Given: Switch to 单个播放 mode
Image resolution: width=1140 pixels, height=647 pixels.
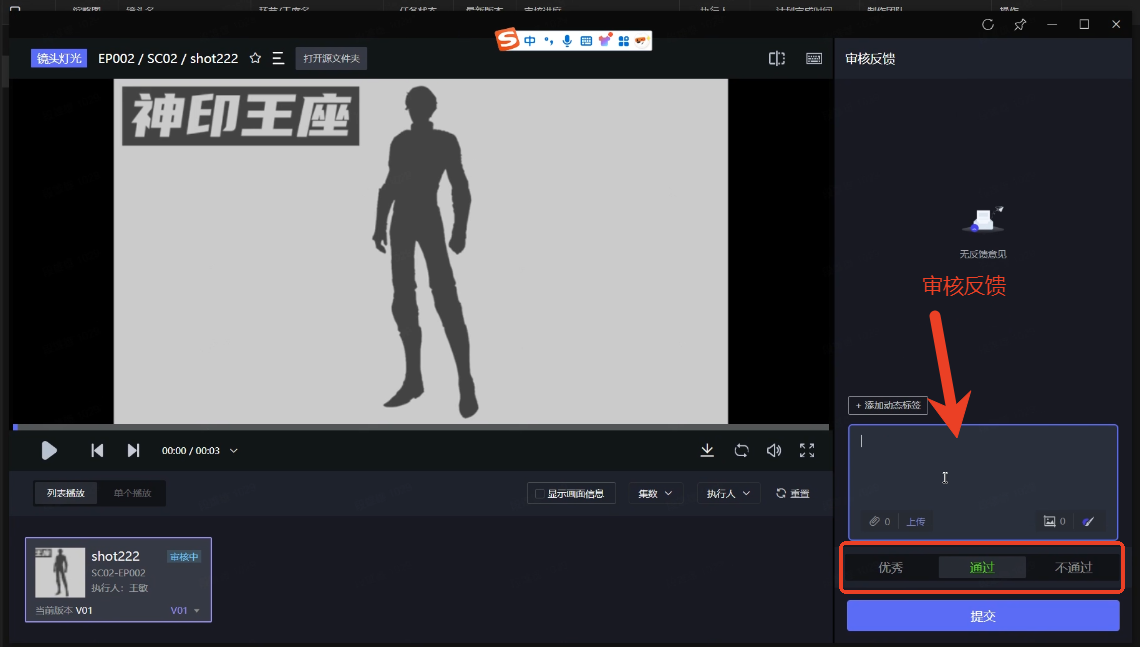Looking at the screenshot, I should click(x=132, y=493).
